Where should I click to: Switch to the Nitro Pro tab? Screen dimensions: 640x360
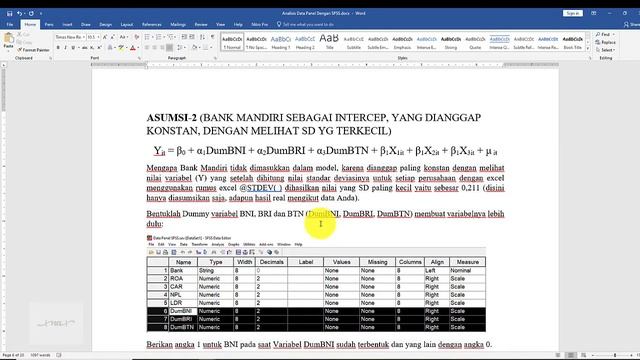(260, 24)
